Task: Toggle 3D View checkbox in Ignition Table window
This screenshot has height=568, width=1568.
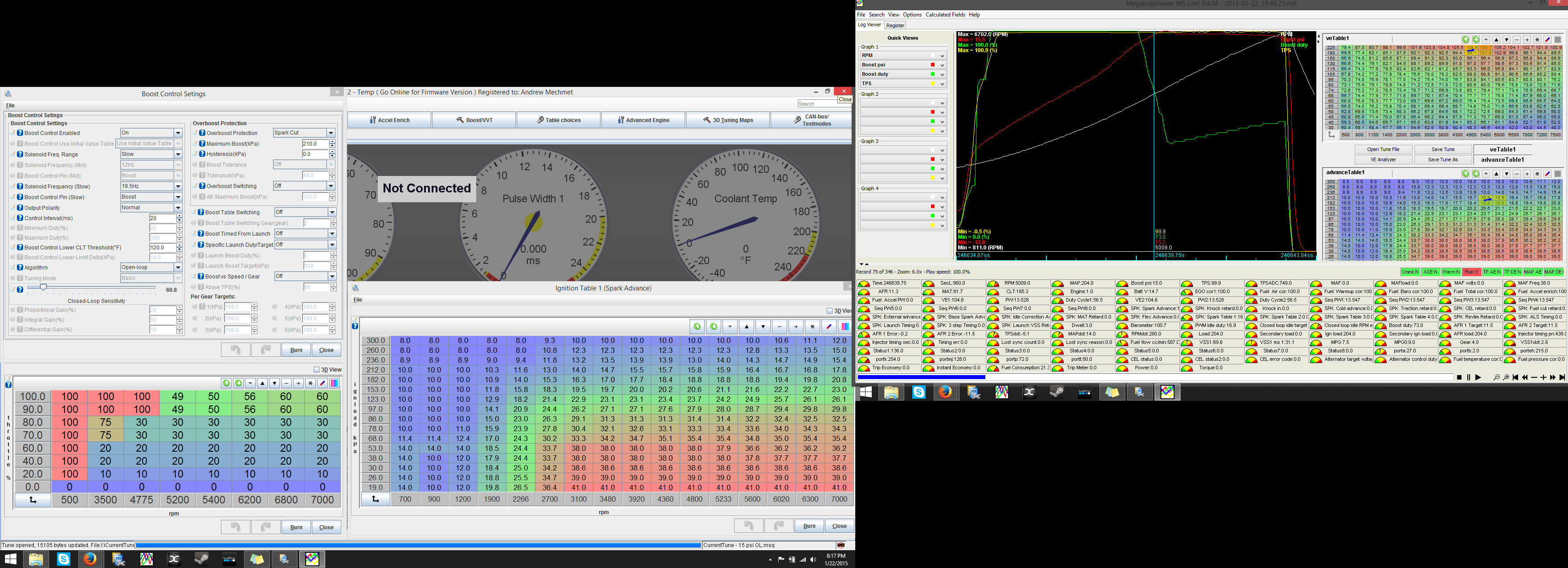Action: click(x=829, y=311)
